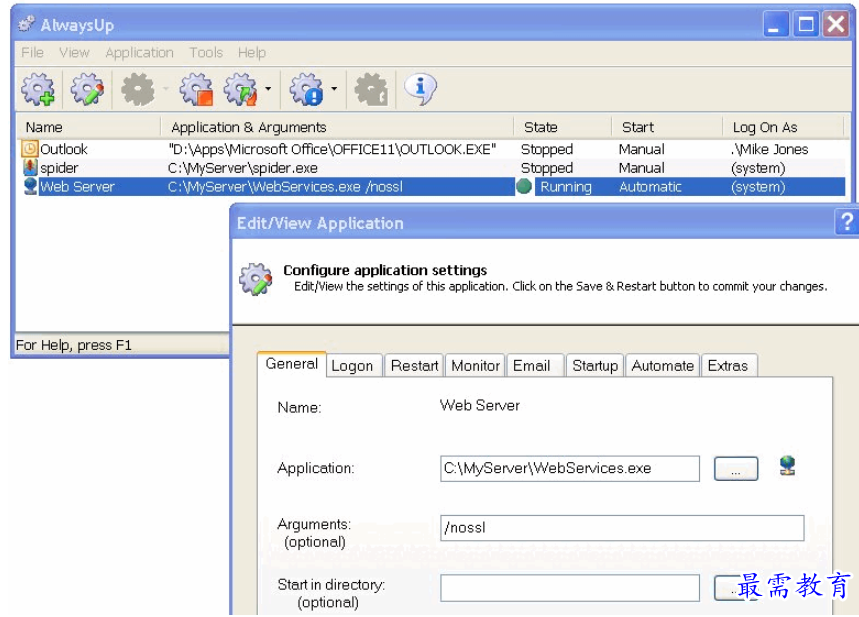Select the Web Server application row

433,187
